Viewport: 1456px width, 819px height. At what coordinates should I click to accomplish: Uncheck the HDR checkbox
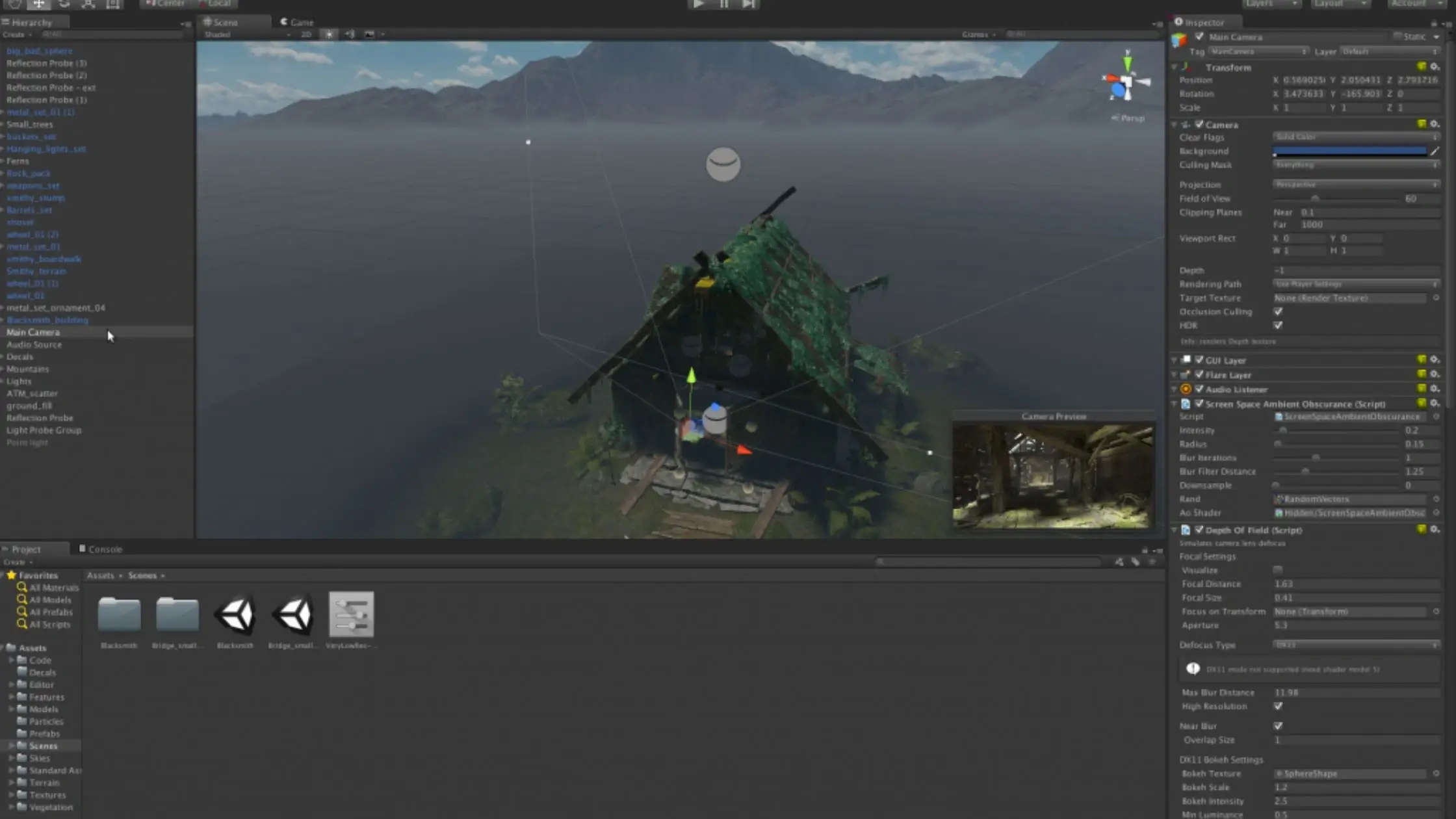pyautogui.click(x=1278, y=326)
